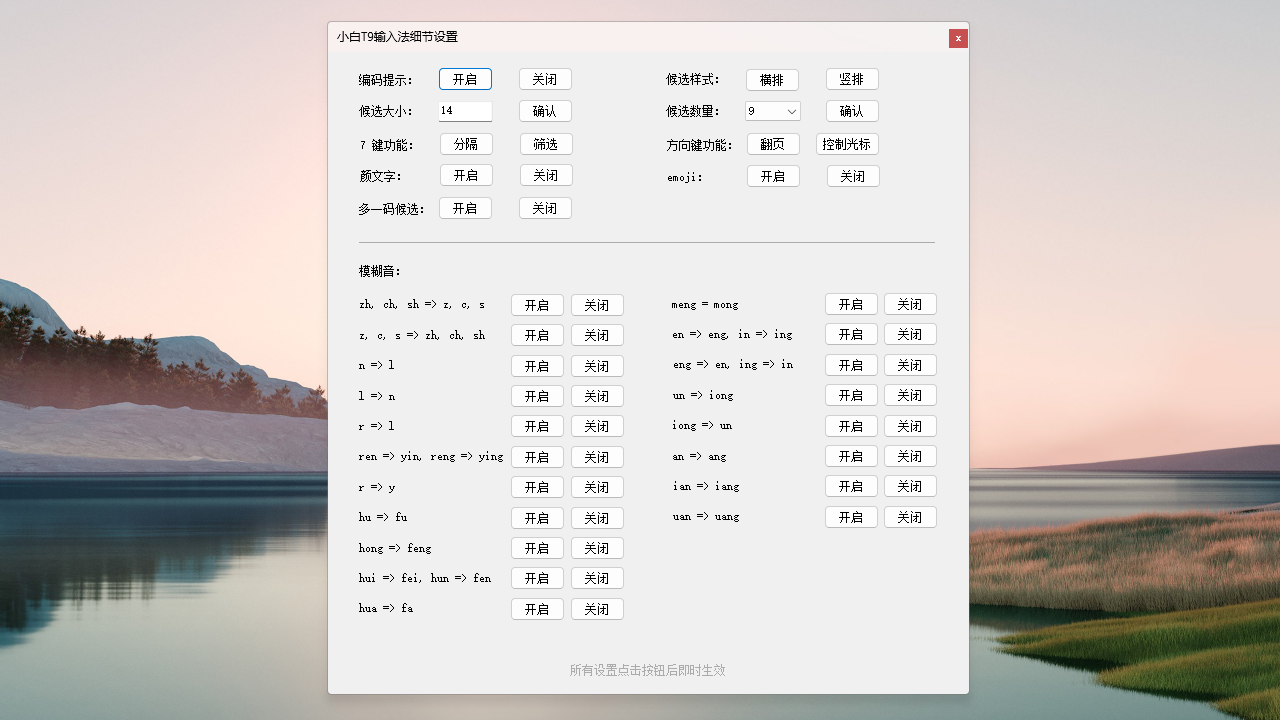Turn off 多一码候选
The width and height of the screenshot is (1280, 720).
coord(545,208)
